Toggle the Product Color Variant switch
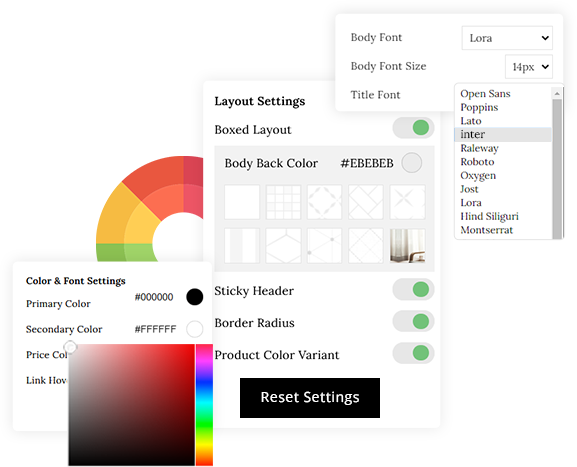The height and width of the screenshot is (467, 577). coord(413,353)
